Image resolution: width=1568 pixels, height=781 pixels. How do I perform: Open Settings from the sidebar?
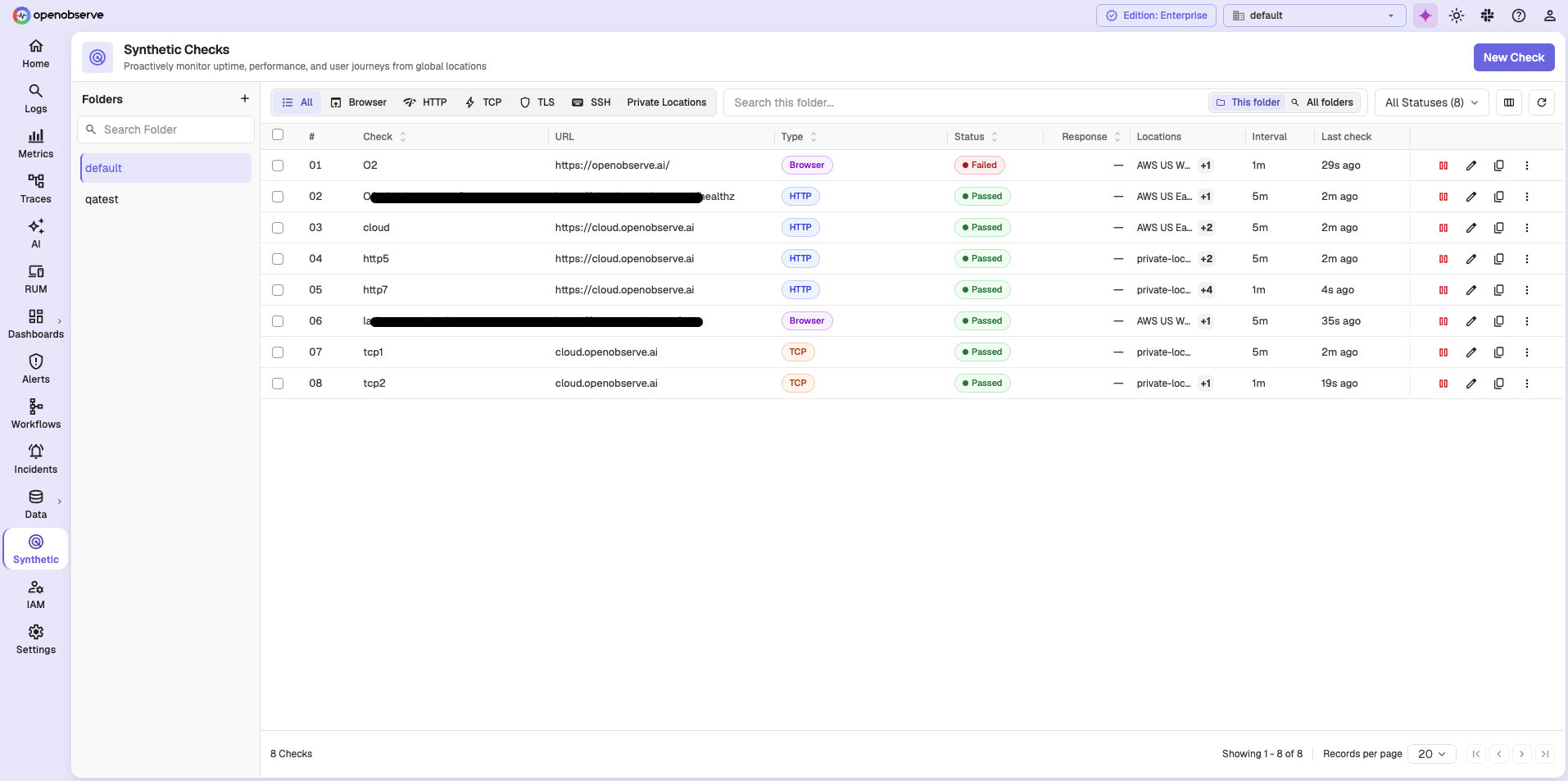point(35,639)
